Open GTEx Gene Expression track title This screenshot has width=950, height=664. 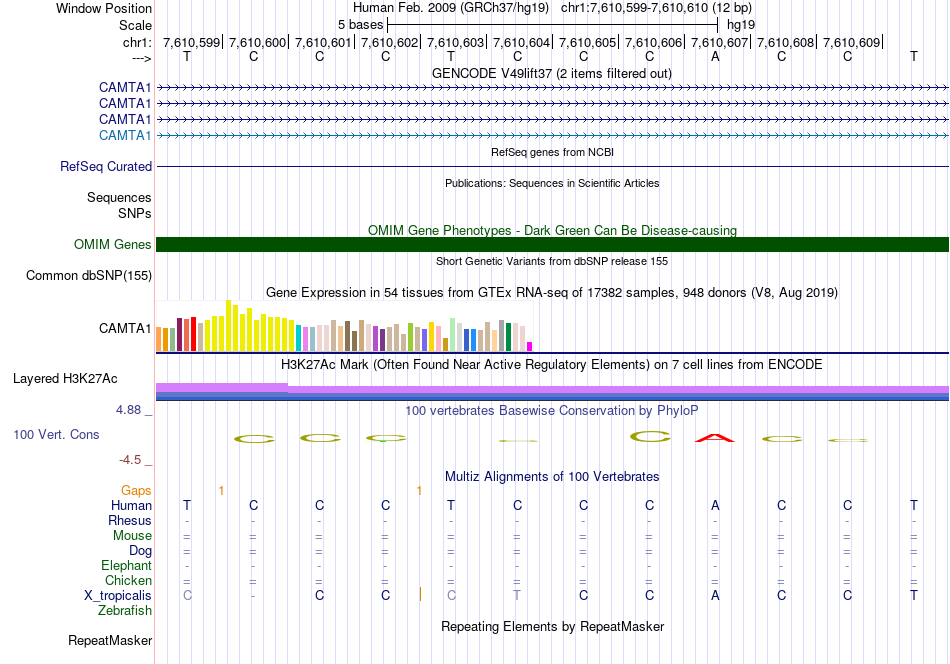(552, 293)
